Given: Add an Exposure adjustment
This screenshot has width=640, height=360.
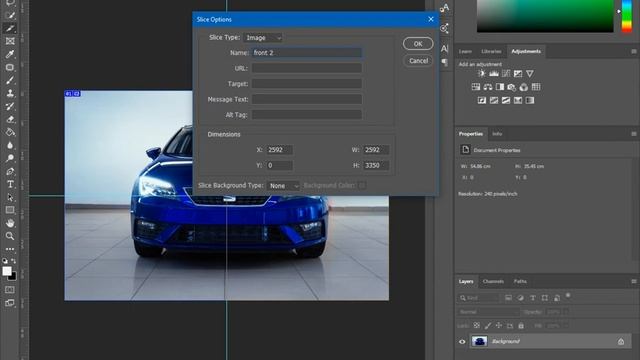Looking at the screenshot, I should point(518,73).
